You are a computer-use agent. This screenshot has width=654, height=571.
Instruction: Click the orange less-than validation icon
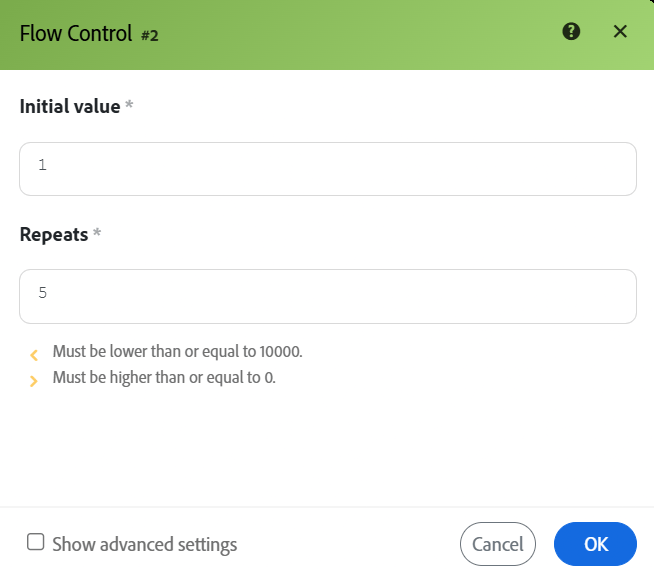pos(34,355)
